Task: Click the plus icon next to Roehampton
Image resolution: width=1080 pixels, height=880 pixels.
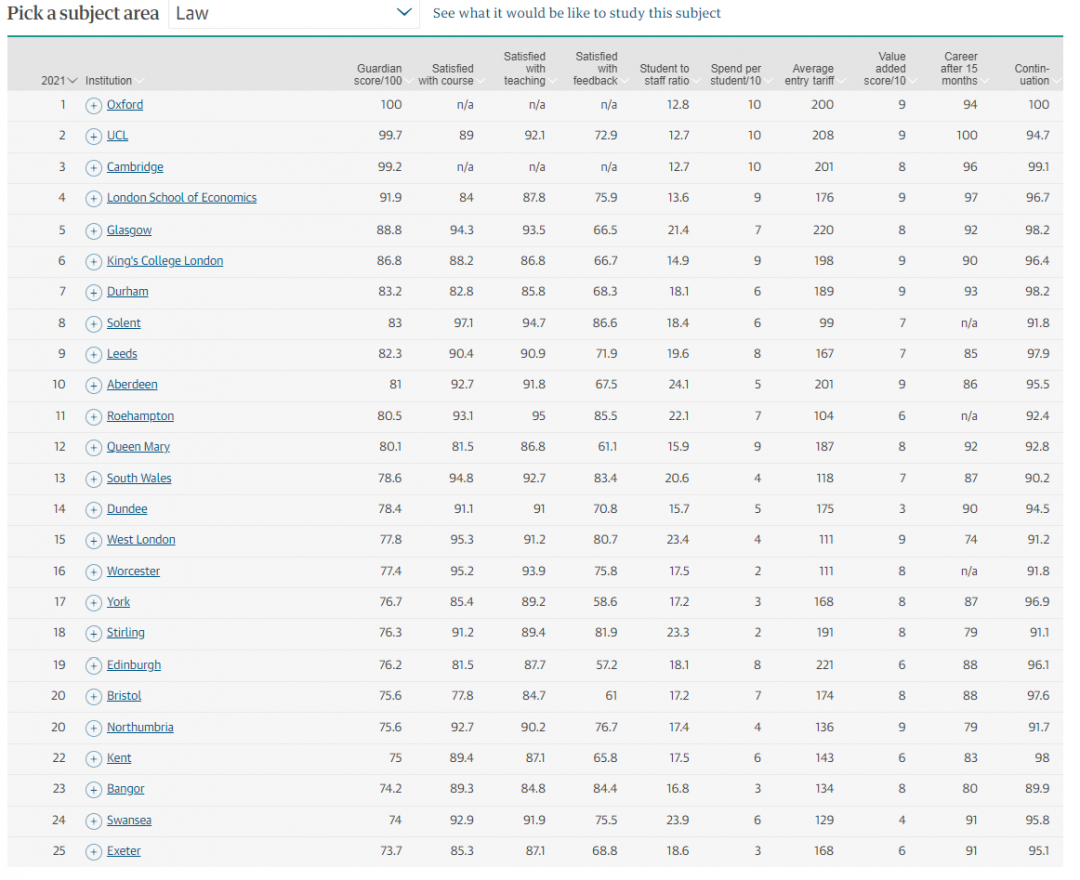Action: [93, 416]
